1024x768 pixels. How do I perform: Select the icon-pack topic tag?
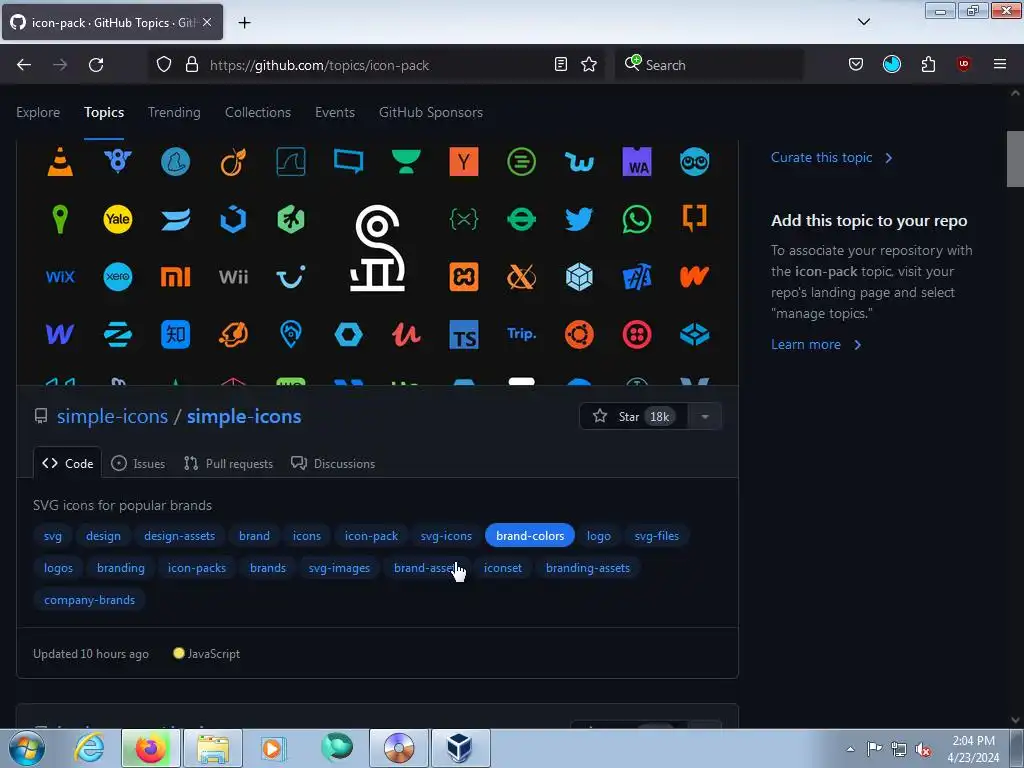371,536
